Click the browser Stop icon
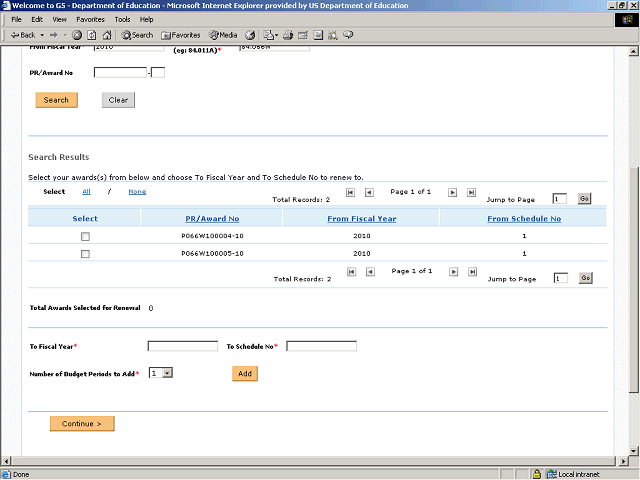Screen dimensions: 640x480 point(78,35)
